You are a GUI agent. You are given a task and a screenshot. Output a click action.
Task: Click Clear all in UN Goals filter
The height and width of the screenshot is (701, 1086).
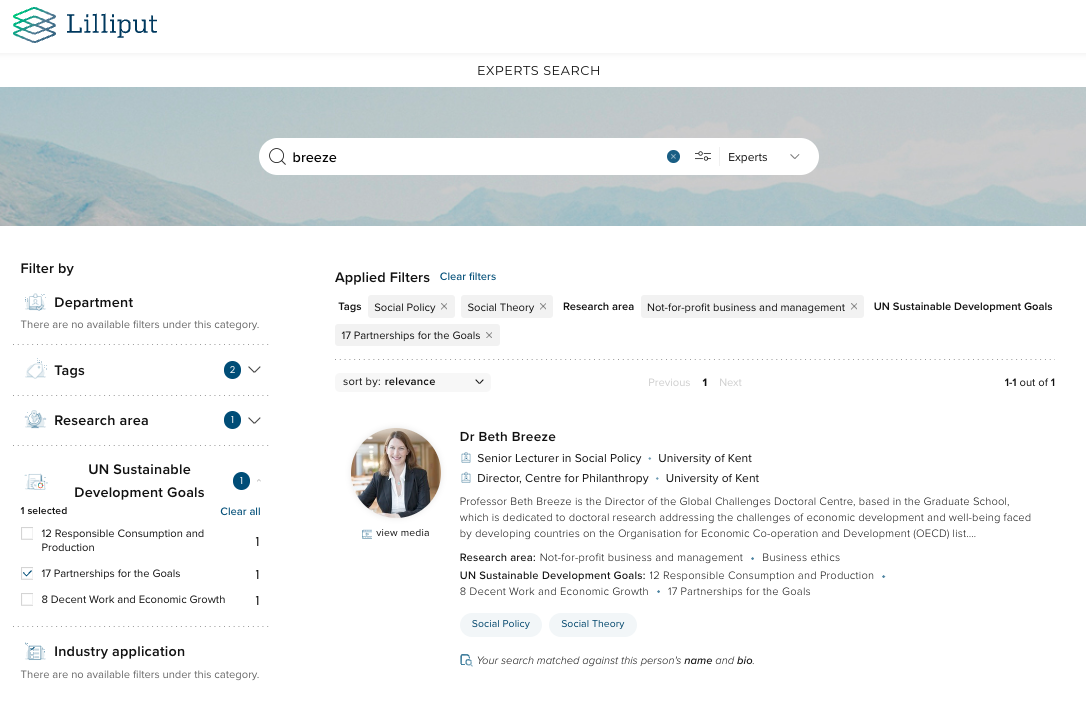pos(240,511)
